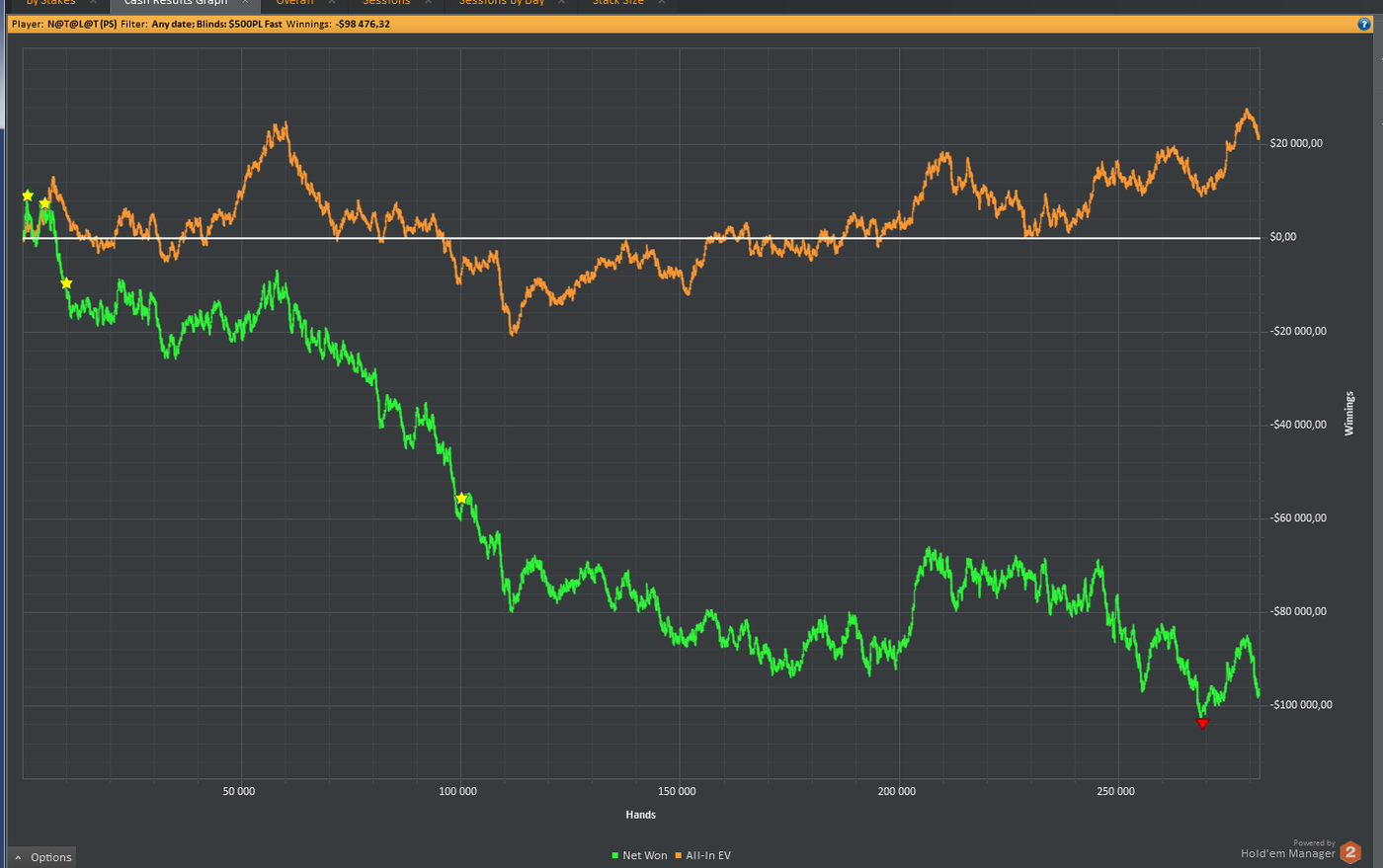Screen dimensions: 1383x868
Task: Click the first yellow star at graph start
Action: [x=28, y=196]
